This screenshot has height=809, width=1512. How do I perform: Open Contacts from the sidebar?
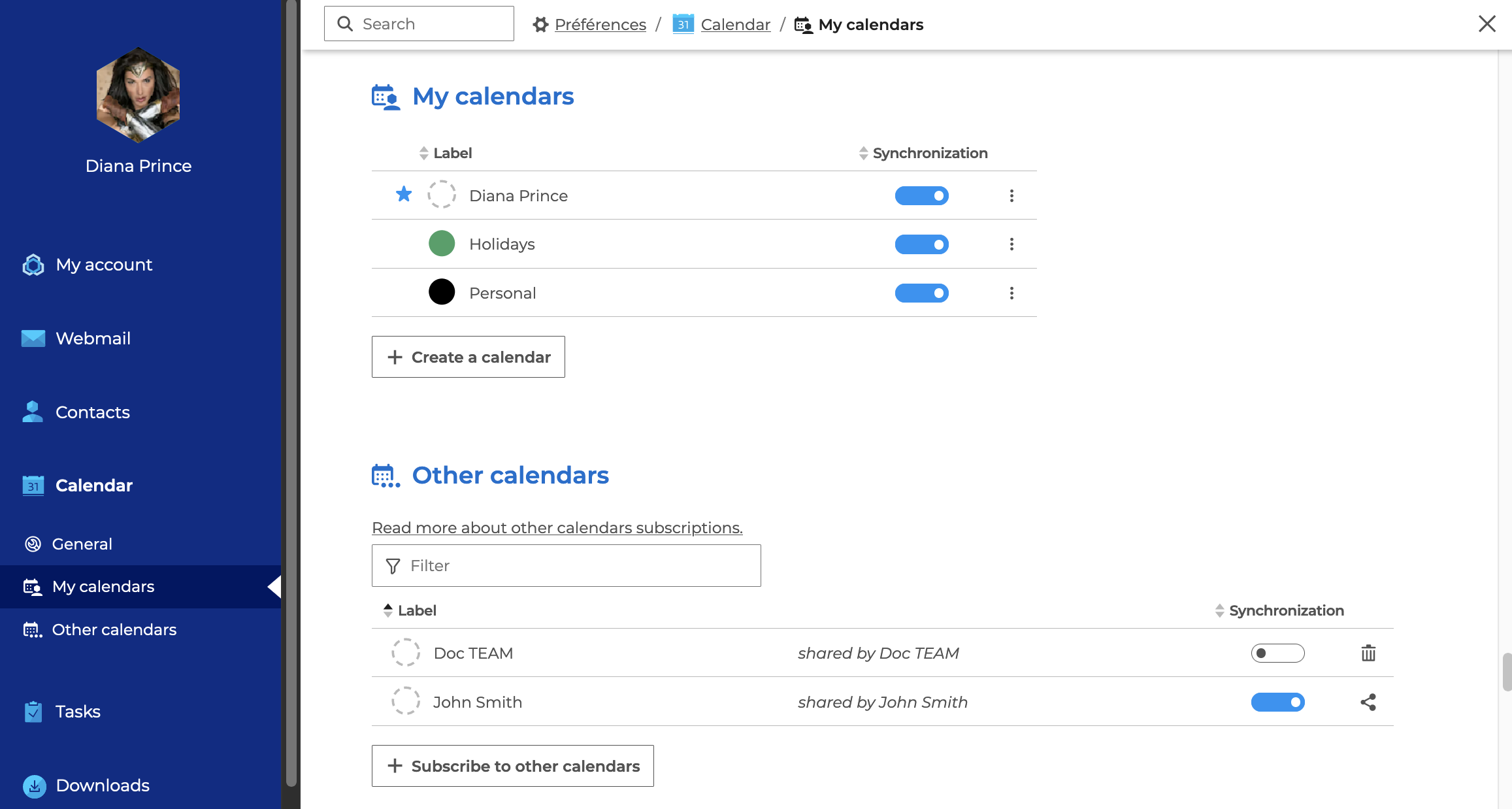(x=92, y=412)
